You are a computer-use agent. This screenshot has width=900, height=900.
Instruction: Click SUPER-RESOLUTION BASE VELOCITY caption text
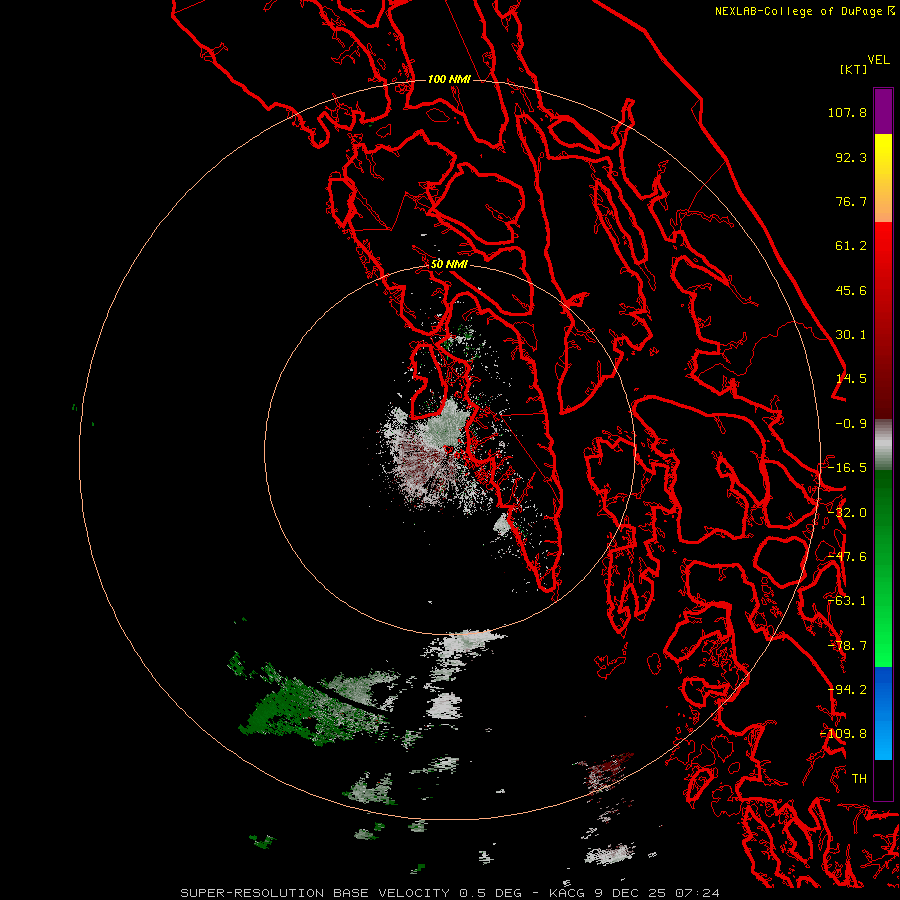pos(315,893)
